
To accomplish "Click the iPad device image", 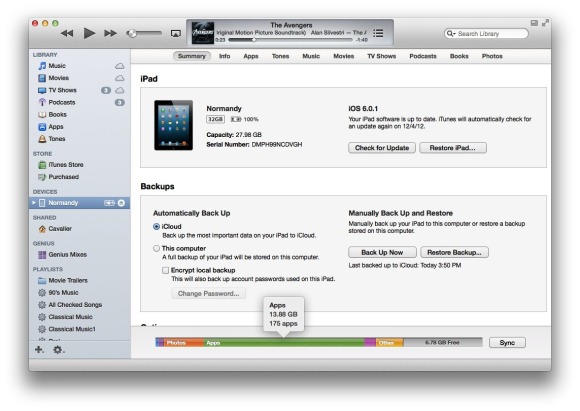I will pos(173,125).
